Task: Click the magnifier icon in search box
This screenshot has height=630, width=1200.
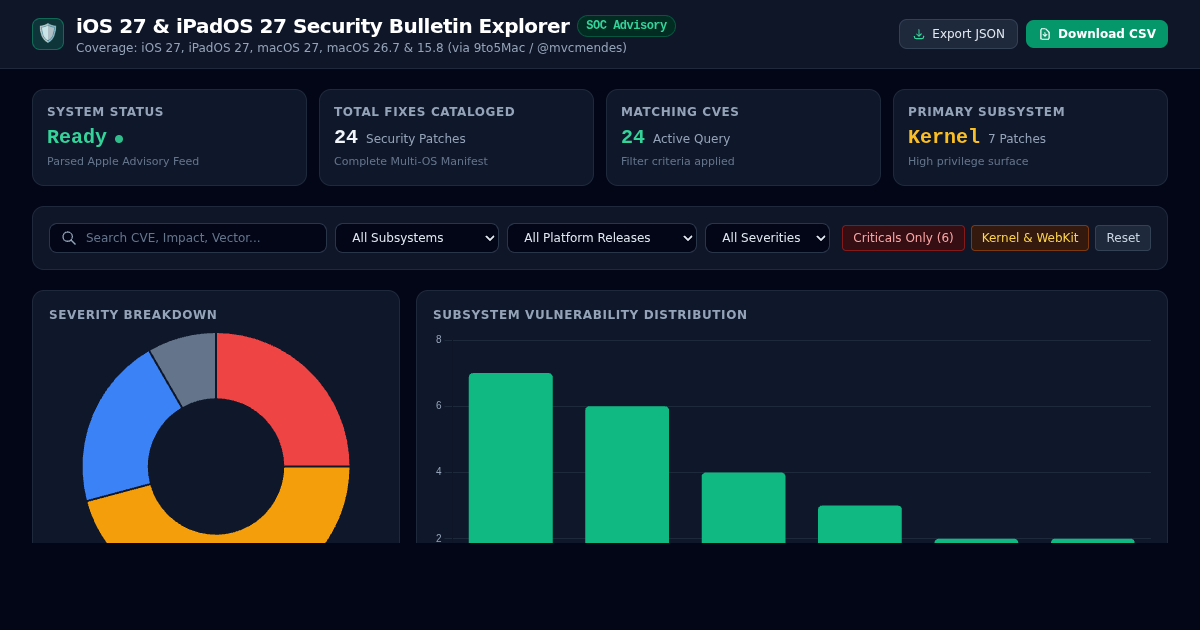Action: 69,238
